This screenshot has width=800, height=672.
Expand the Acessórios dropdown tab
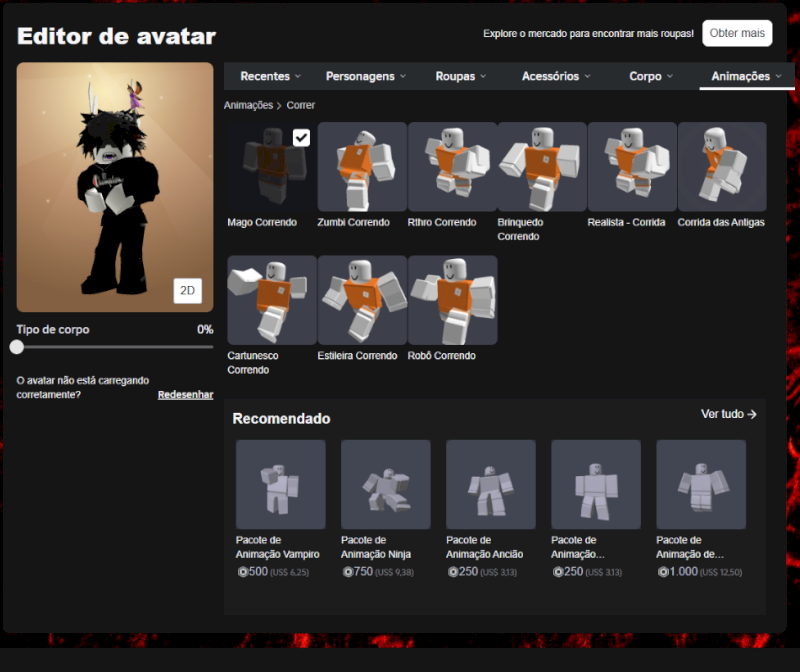(556, 76)
